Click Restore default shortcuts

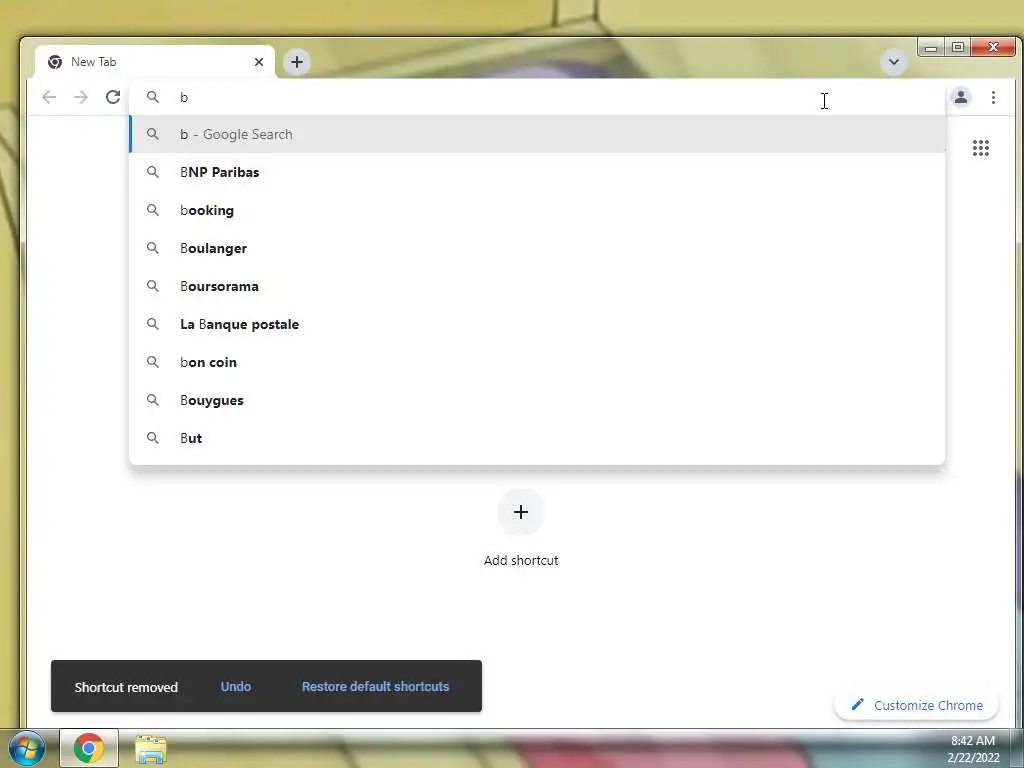click(376, 686)
